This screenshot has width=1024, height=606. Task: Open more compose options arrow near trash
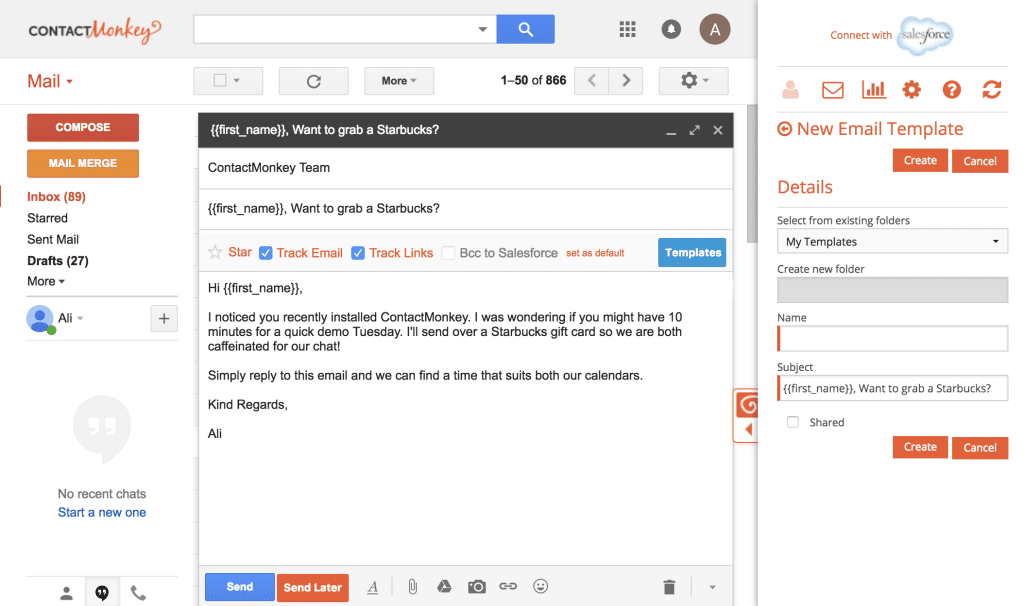712,587
